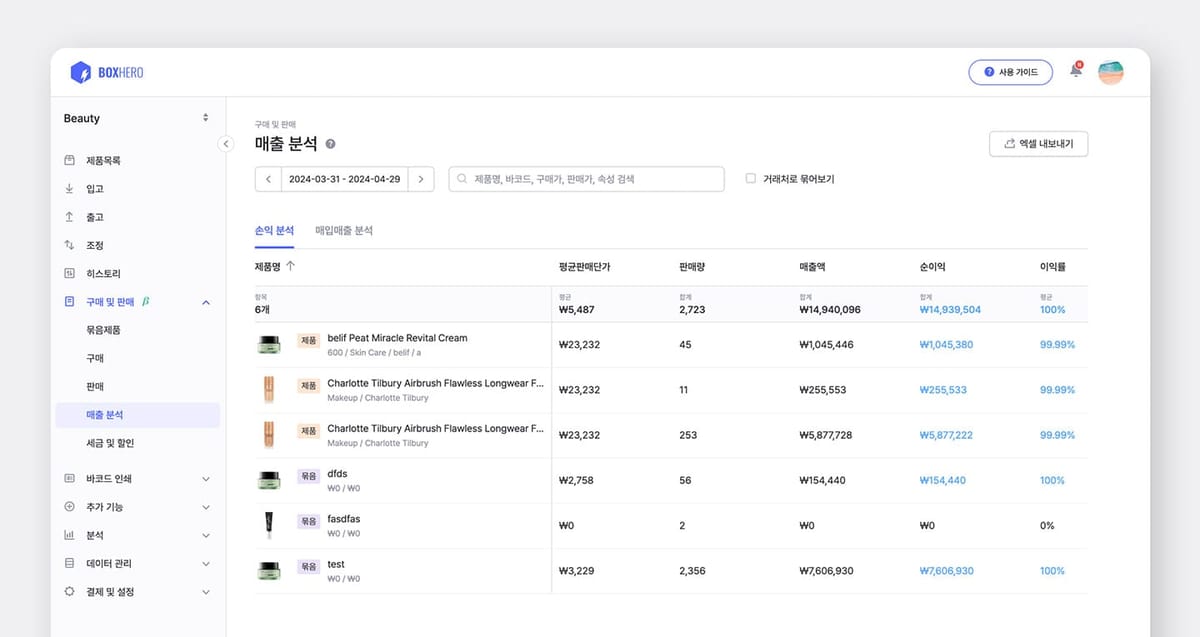Open the 사용 가이드 button
The image size is (1200, 637).
click(1010, 72)
